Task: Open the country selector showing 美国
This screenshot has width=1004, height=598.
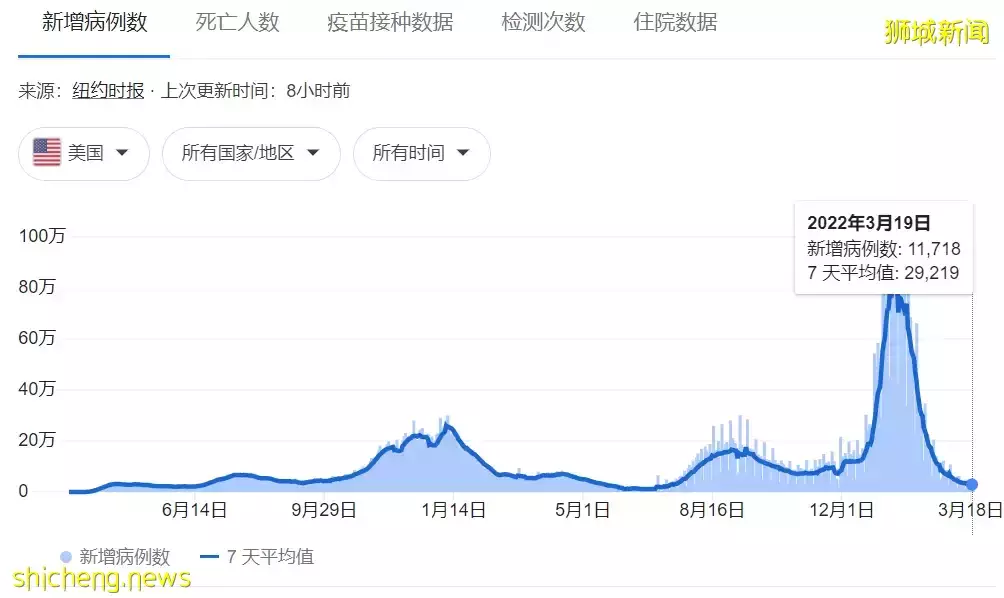Action: pos(83,153)
